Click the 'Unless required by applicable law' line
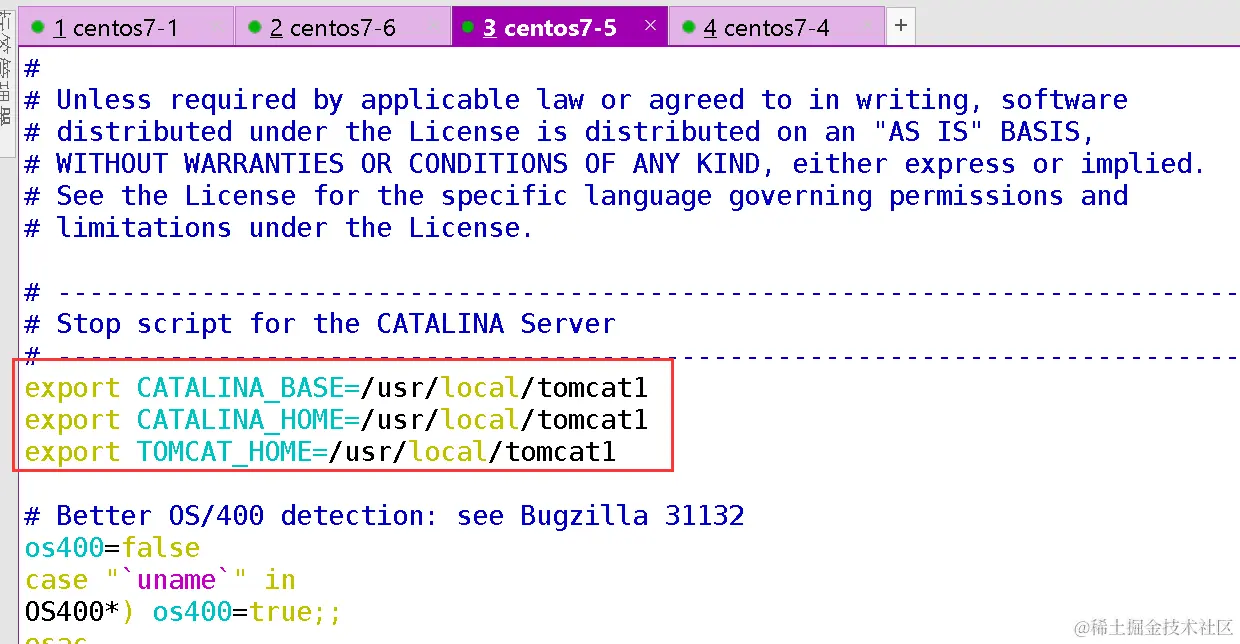Image resolution: width=1240 pixels, height=644 pixels. (576, 100)
